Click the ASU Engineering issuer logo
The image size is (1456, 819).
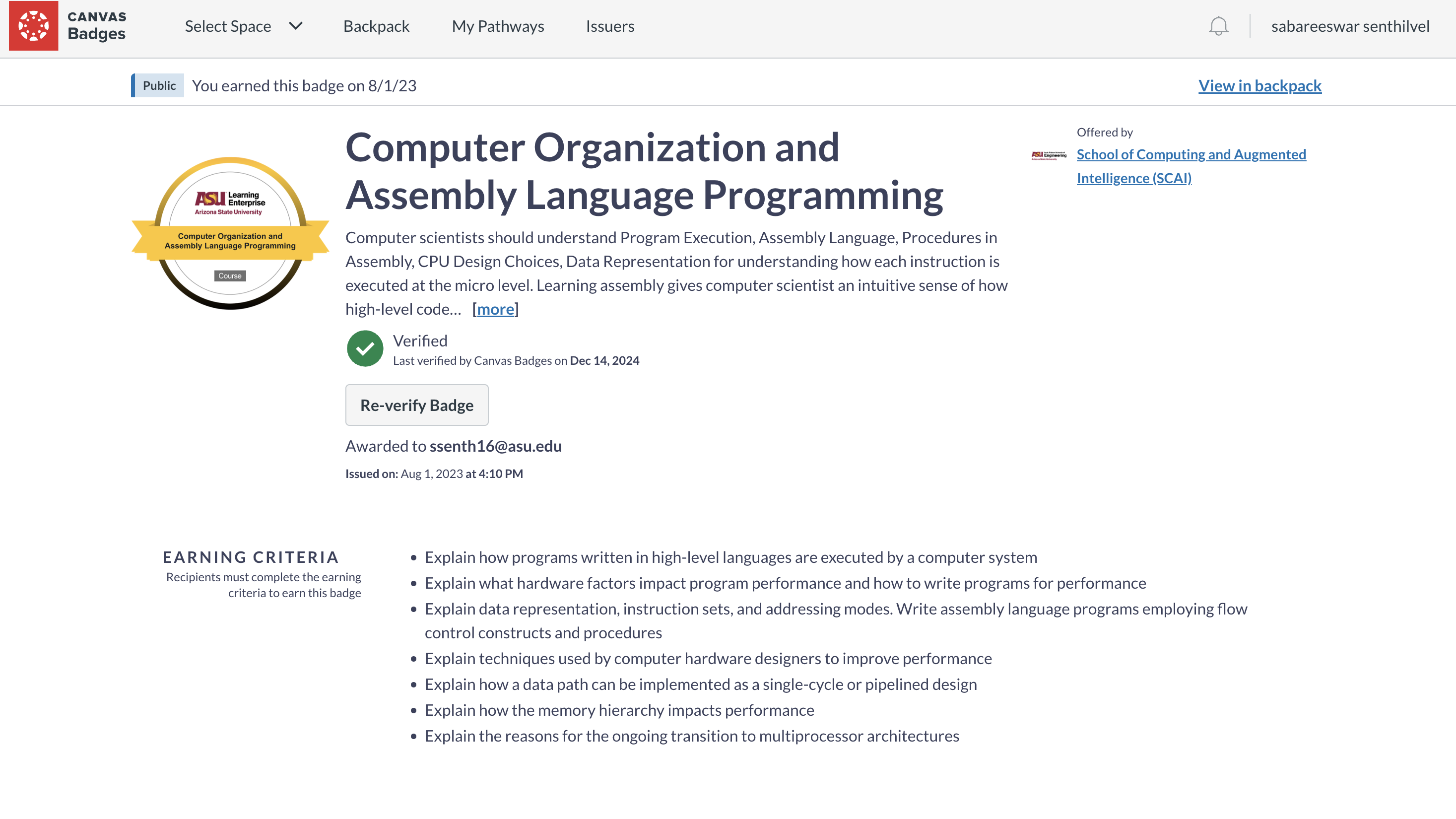(x=1049, y=155)
